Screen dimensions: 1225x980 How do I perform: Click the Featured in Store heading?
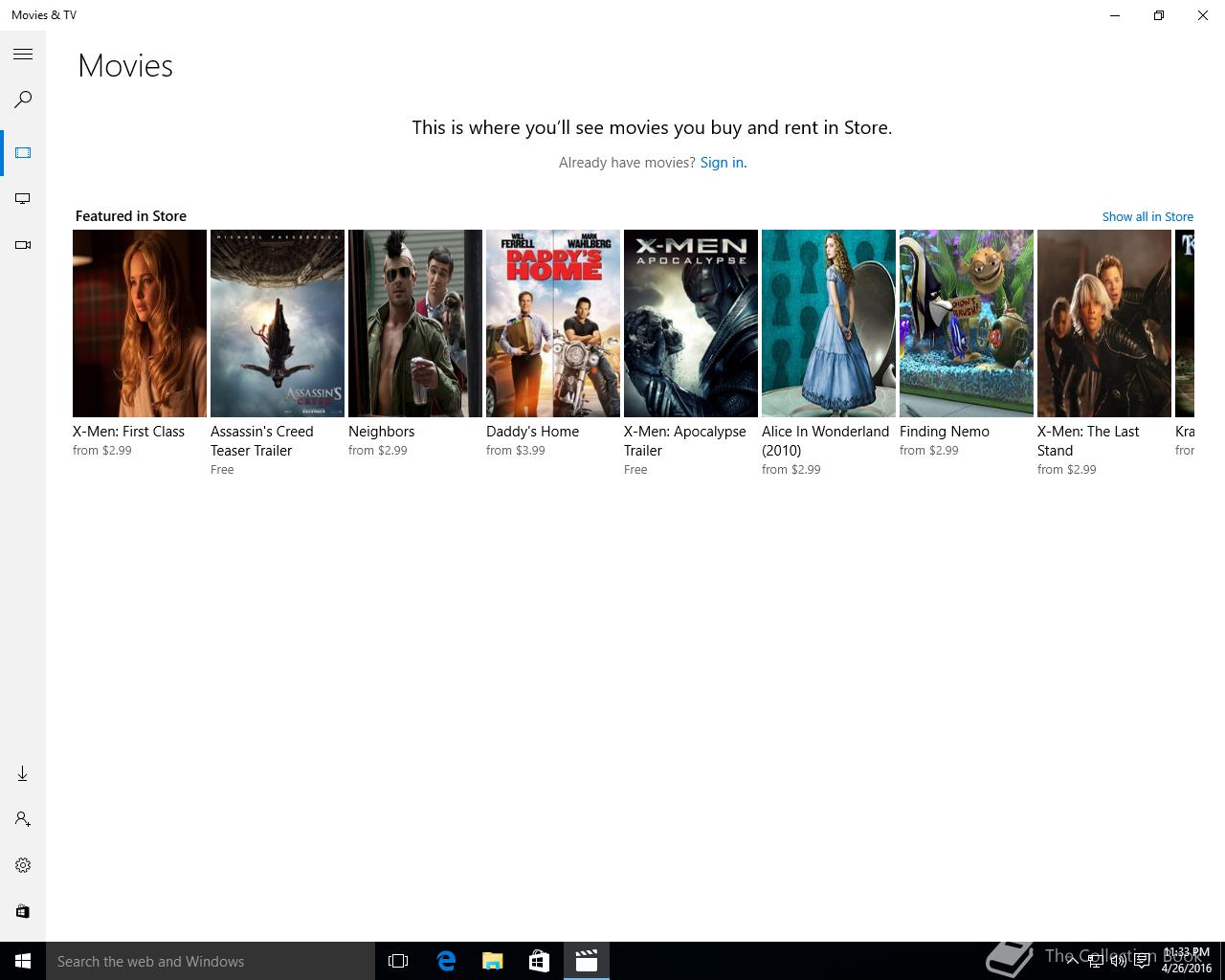[x=131, y=216]
